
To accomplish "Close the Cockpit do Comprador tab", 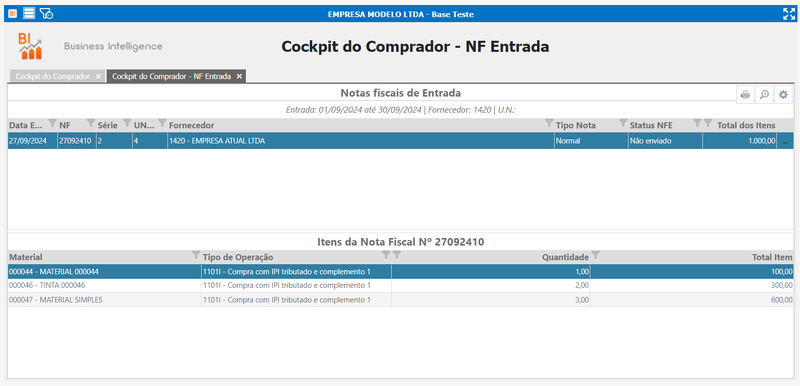I will click(98, 76).
